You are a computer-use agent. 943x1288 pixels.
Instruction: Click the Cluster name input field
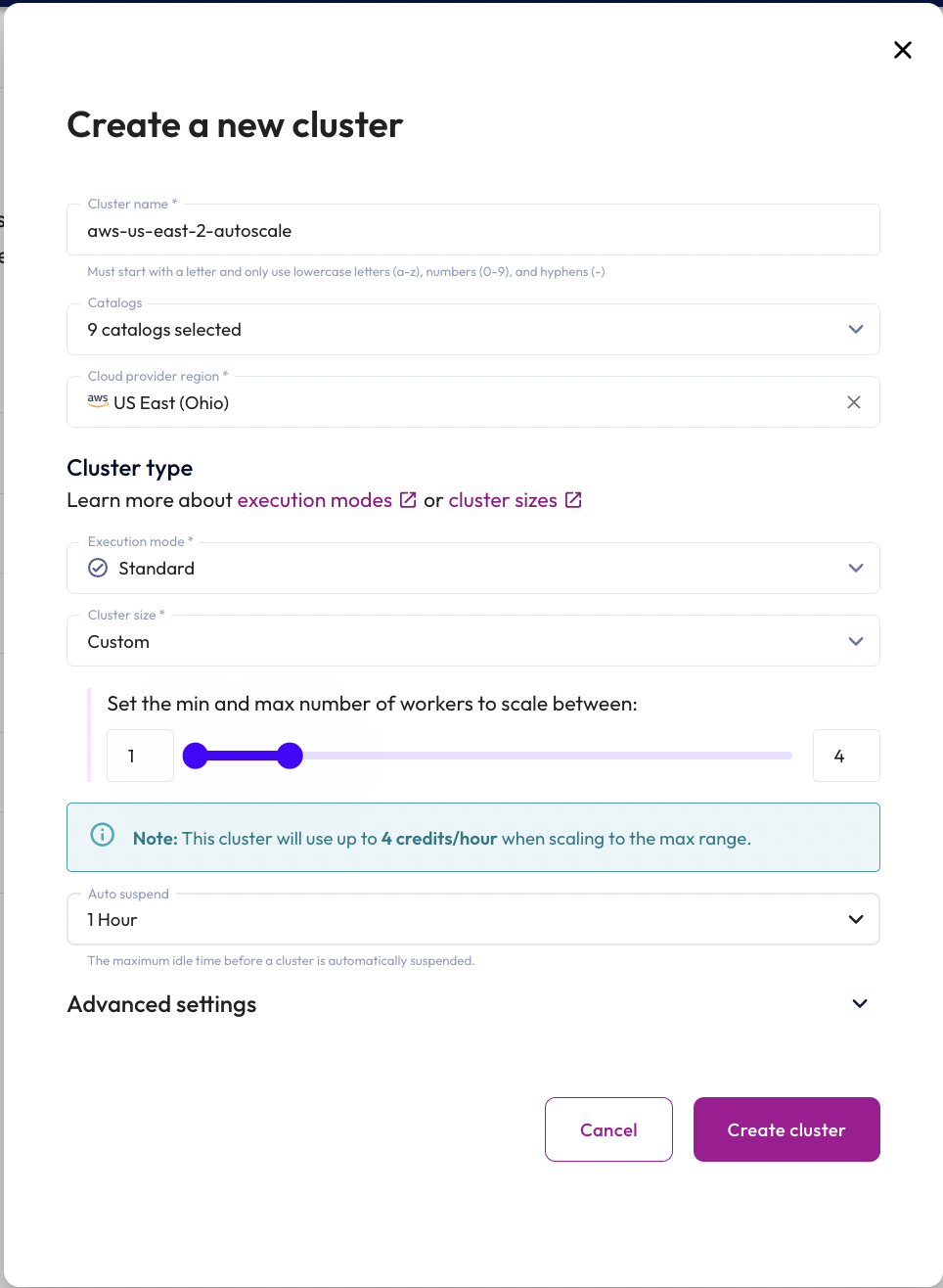[x=473, y=231]
